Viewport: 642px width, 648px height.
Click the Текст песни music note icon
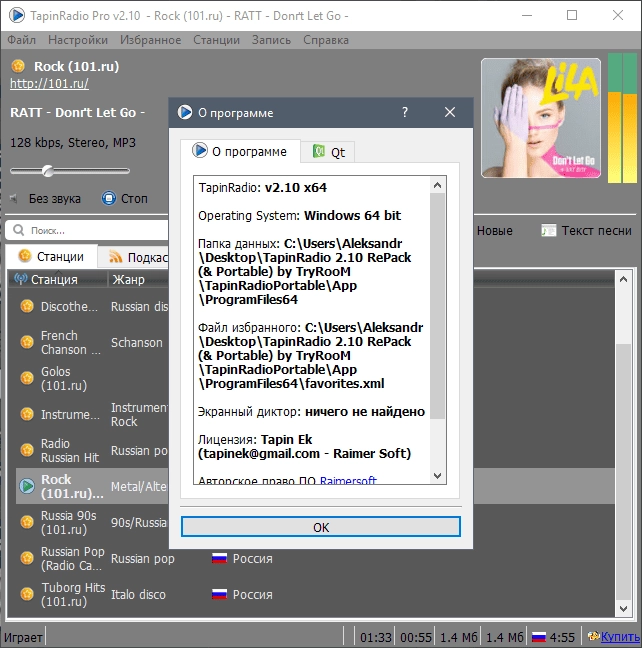pyautogui.click(x=549, y=231)
